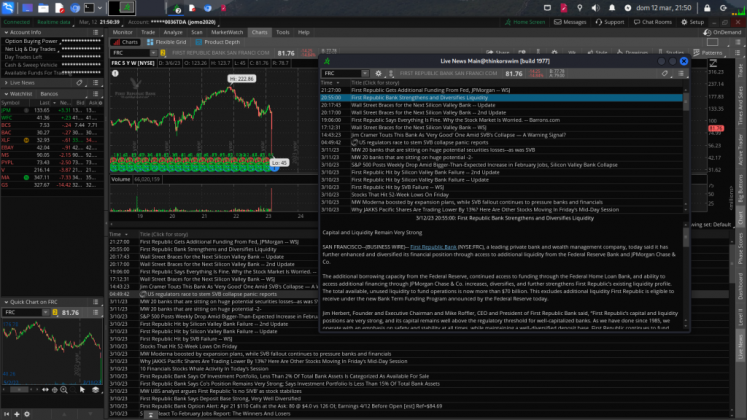Image resolution: width=747 pixels, height=420 pixels.
Task: Switch to the Scan tab
Action: point(197,32)
